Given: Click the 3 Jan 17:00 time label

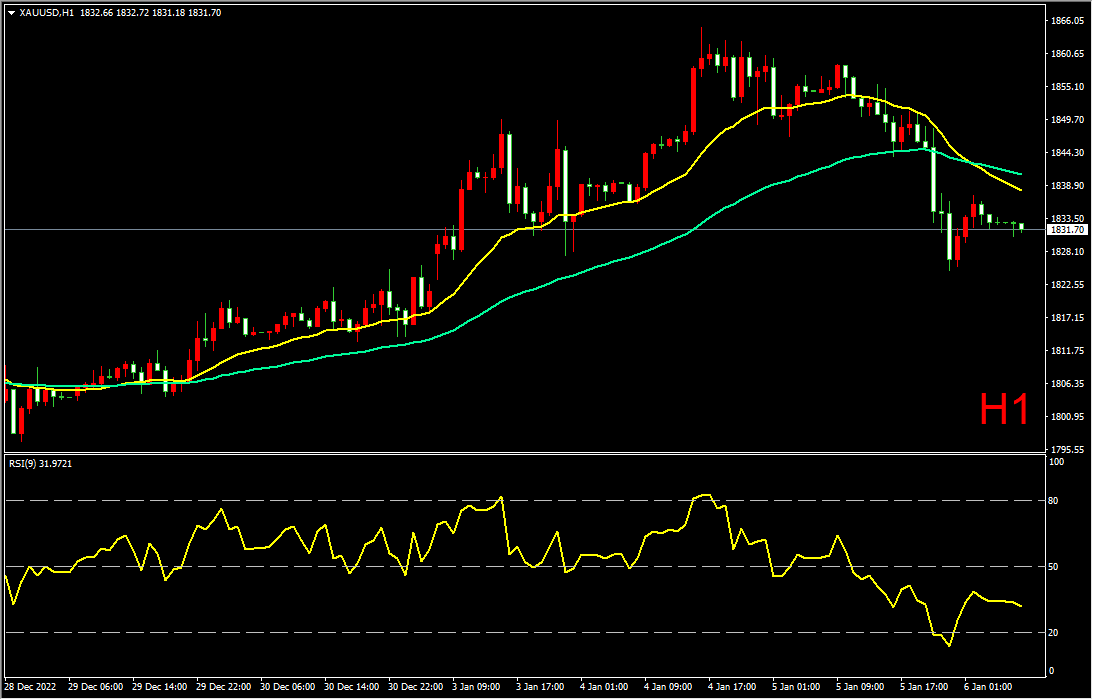Looking at the screenshot, I should pyautogui.click(x=540, y=687).
